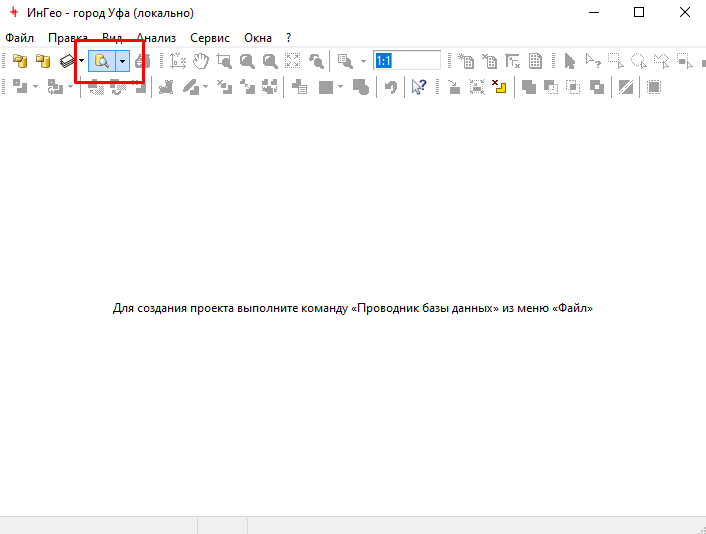Click the rotate objects icon
This screenshot has width=706, height=534.
[x=55, y=86]
